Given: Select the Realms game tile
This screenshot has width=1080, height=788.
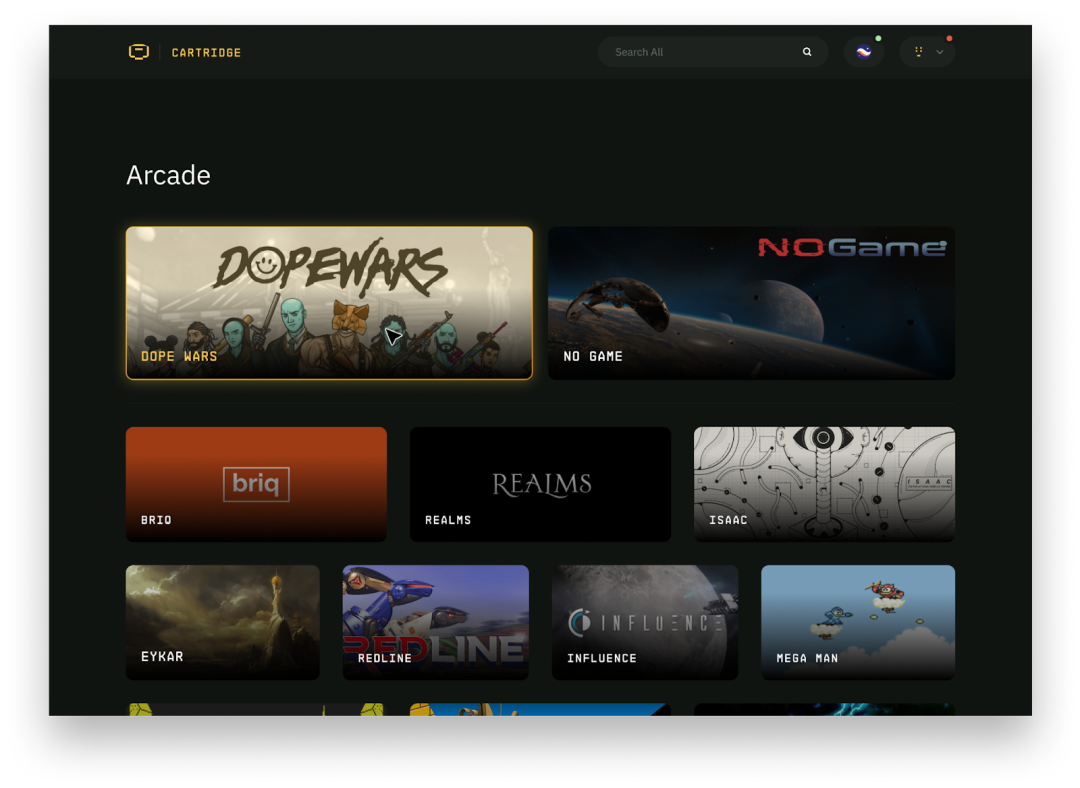Looking at the screenshot, I should pyautogui.click(x=540, y=484).
